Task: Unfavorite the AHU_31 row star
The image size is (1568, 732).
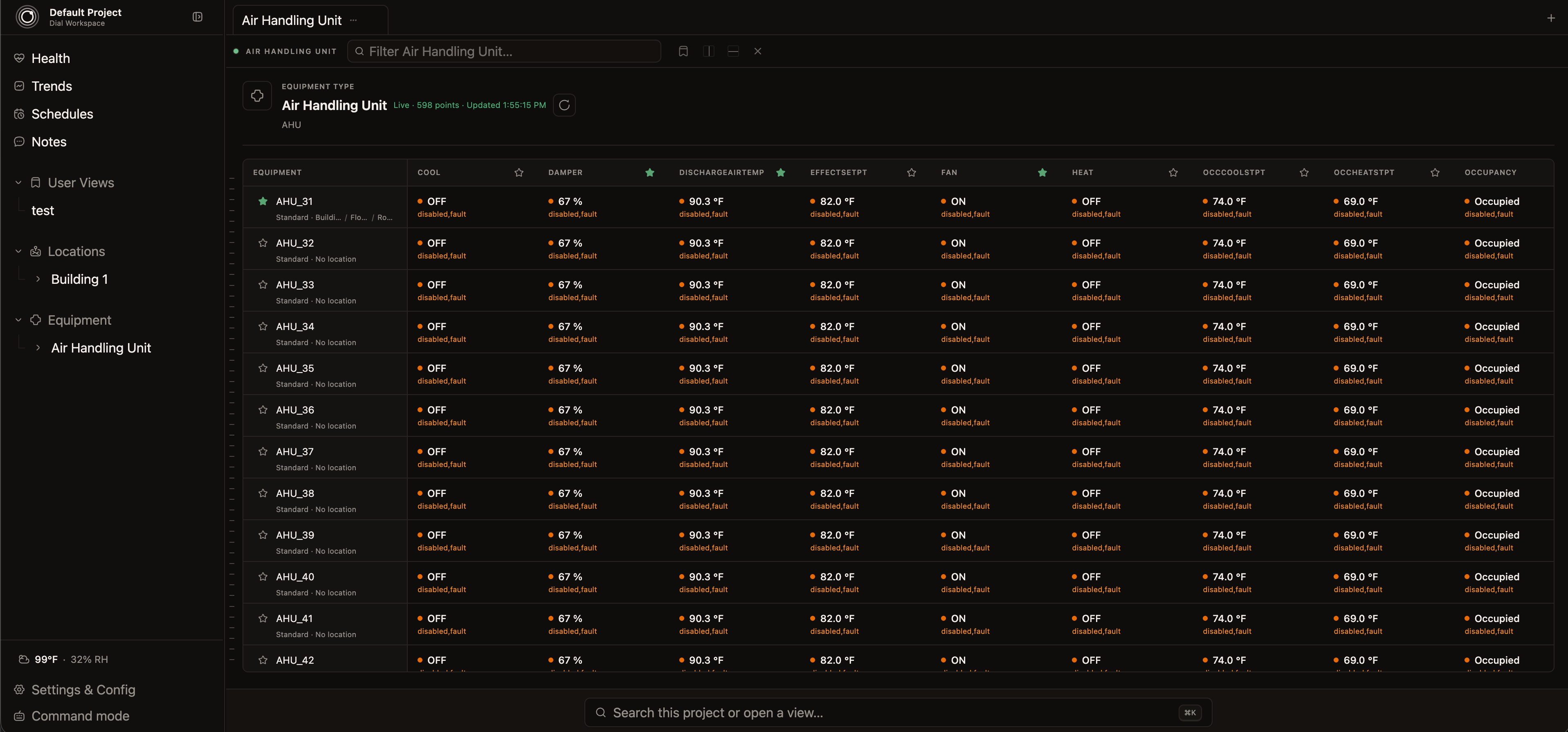Action: point(263,201)
